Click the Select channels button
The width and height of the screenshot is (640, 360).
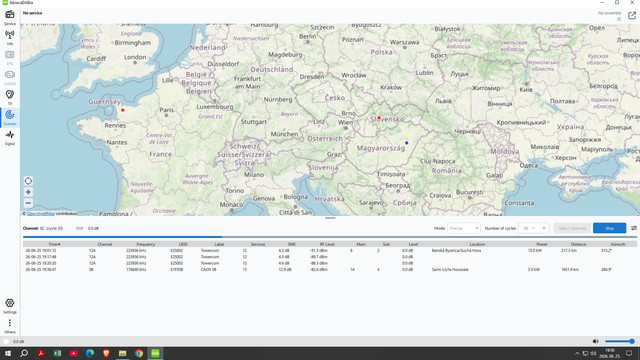[x=572, y=228]
